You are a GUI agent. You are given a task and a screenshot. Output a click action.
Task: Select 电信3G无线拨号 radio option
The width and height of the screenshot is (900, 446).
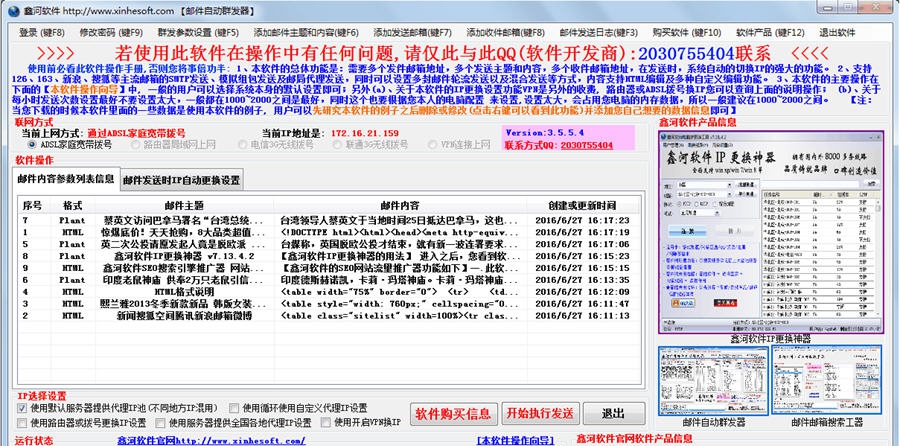275,145
